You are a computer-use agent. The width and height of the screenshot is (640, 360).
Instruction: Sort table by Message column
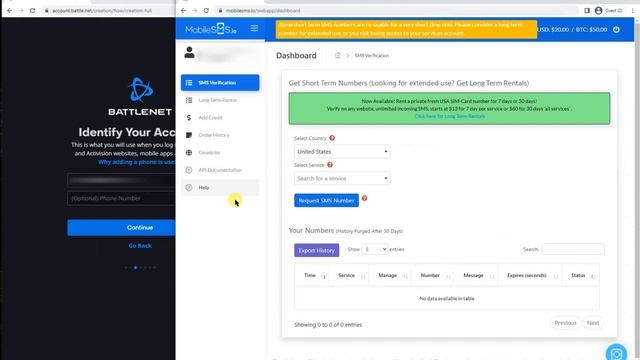point(476,276)
